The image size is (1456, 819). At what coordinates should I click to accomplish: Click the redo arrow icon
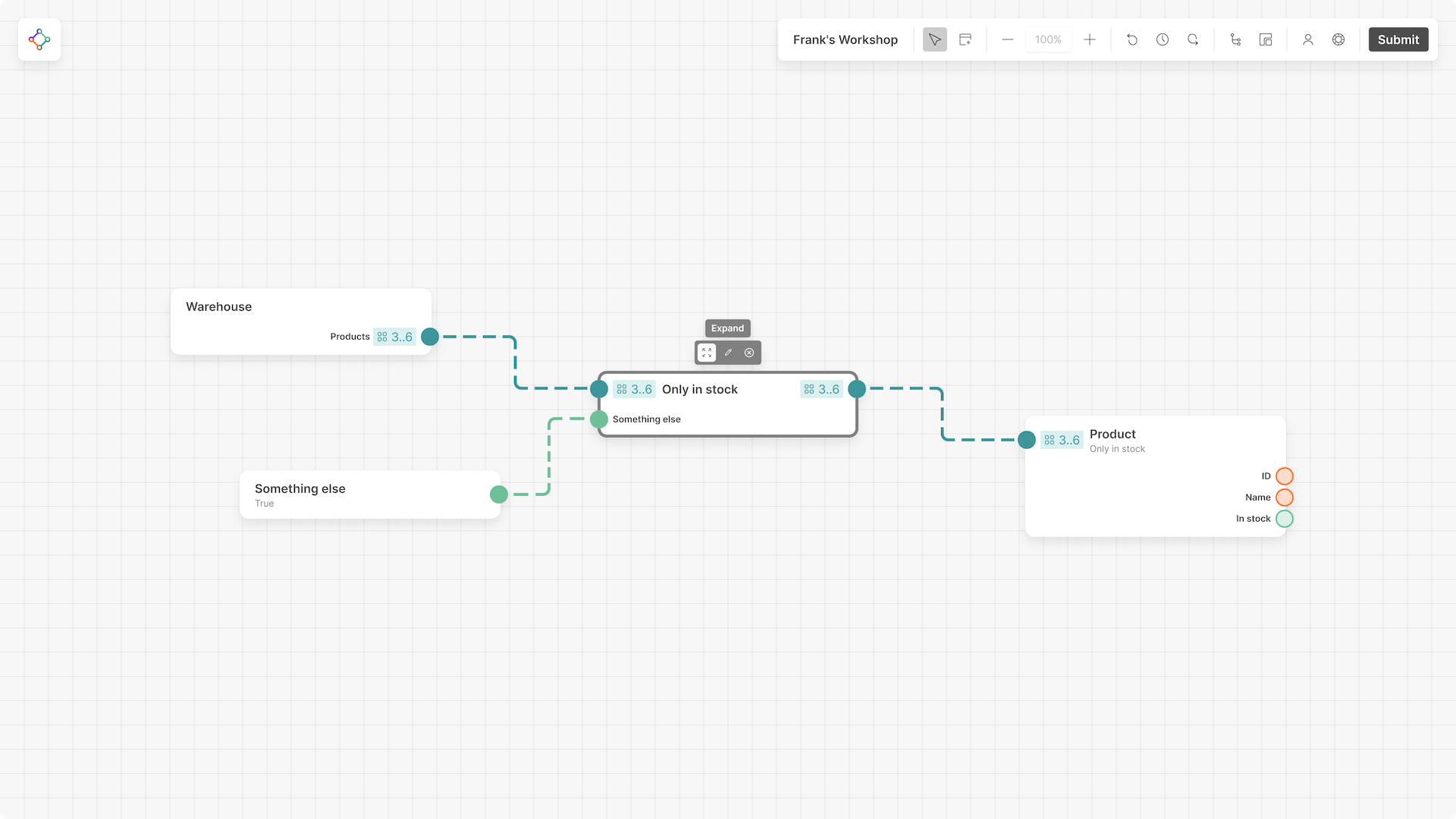(x=1193, y=39)
